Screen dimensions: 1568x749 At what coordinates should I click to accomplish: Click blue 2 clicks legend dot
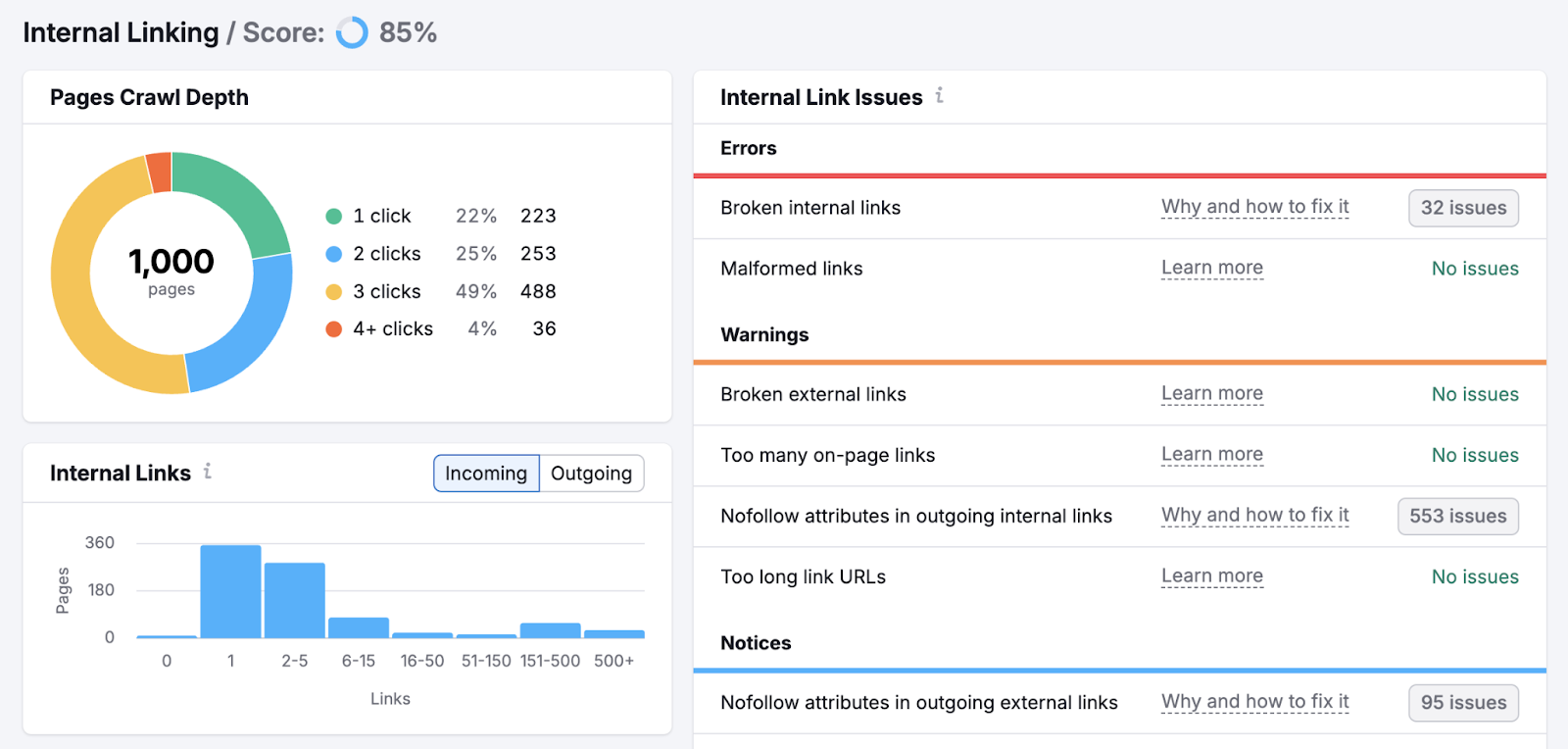point(333,254)
